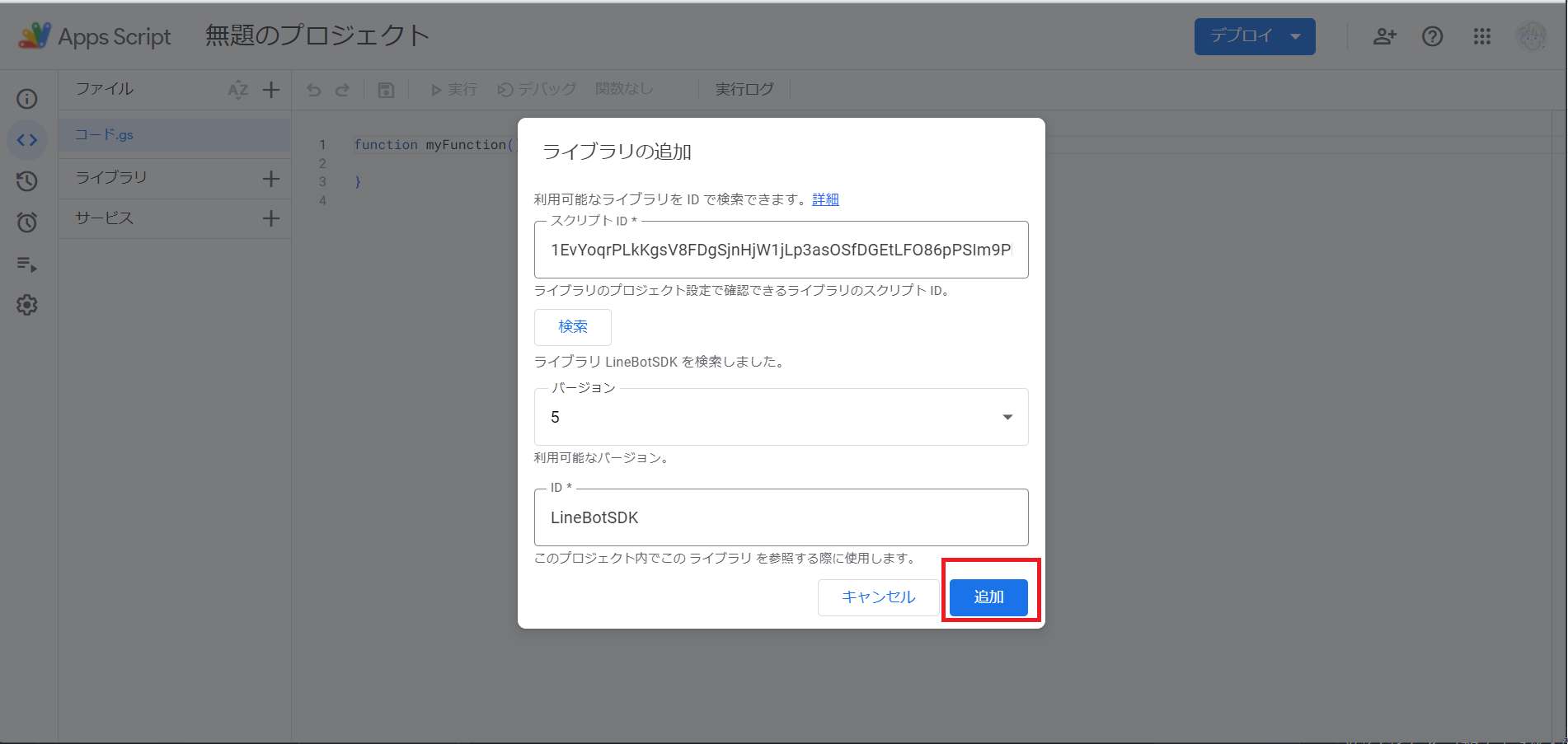Open the 実行ログ execution log
The height and width of the screenshot is (744, 1568).
coord(744,89)
